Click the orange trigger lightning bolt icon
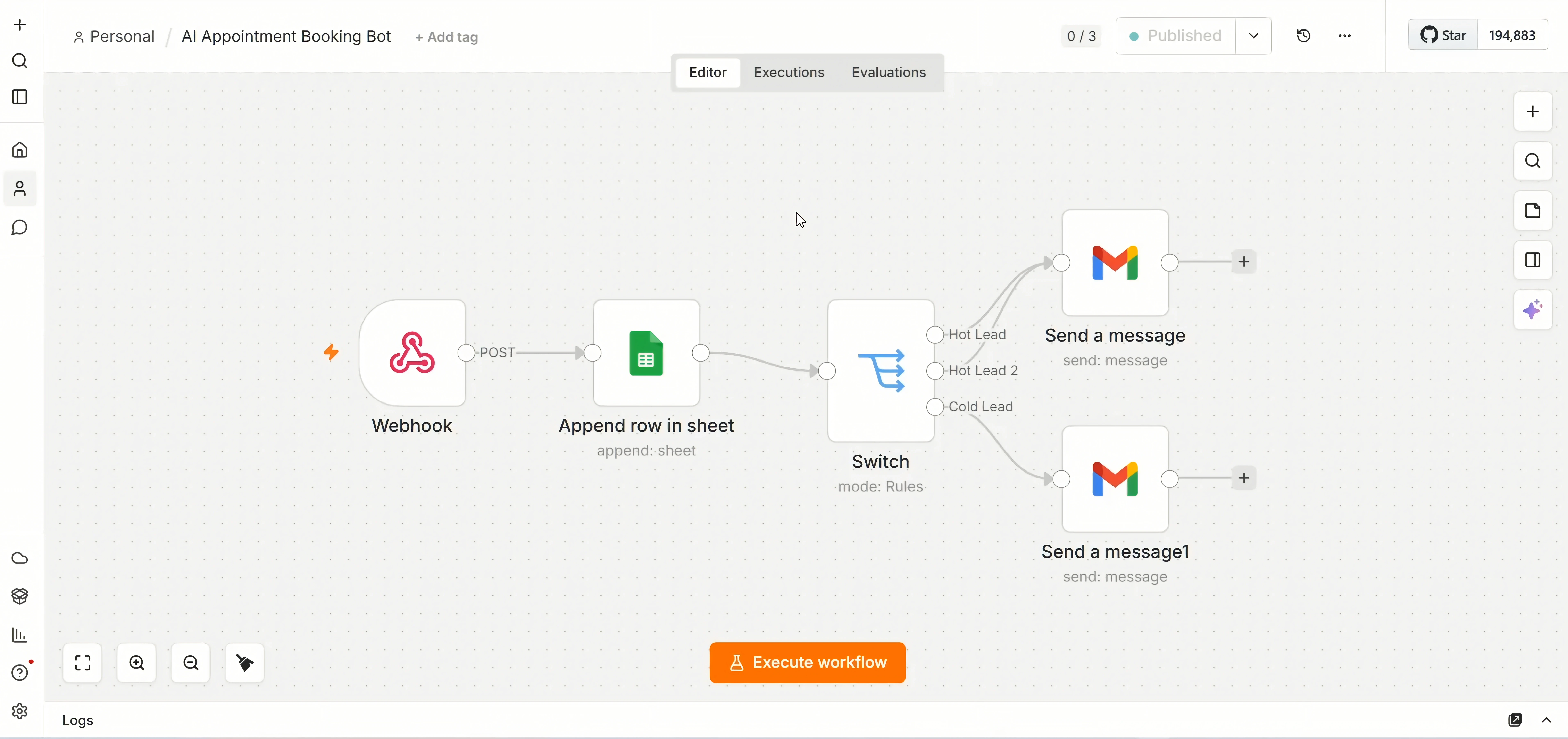Screen dimensions: 1568x739 coord(331,352)
